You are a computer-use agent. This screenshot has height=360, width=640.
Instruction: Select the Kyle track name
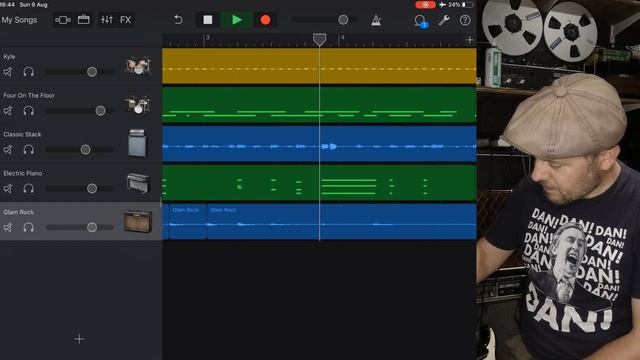9,57
